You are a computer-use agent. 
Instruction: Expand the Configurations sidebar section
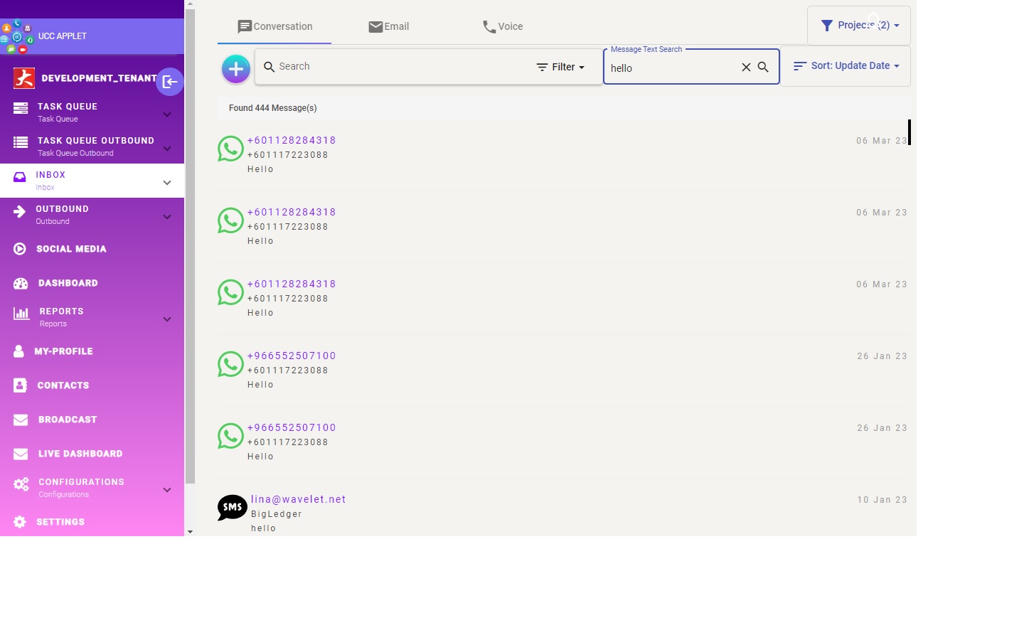click(x=167, y=490)
